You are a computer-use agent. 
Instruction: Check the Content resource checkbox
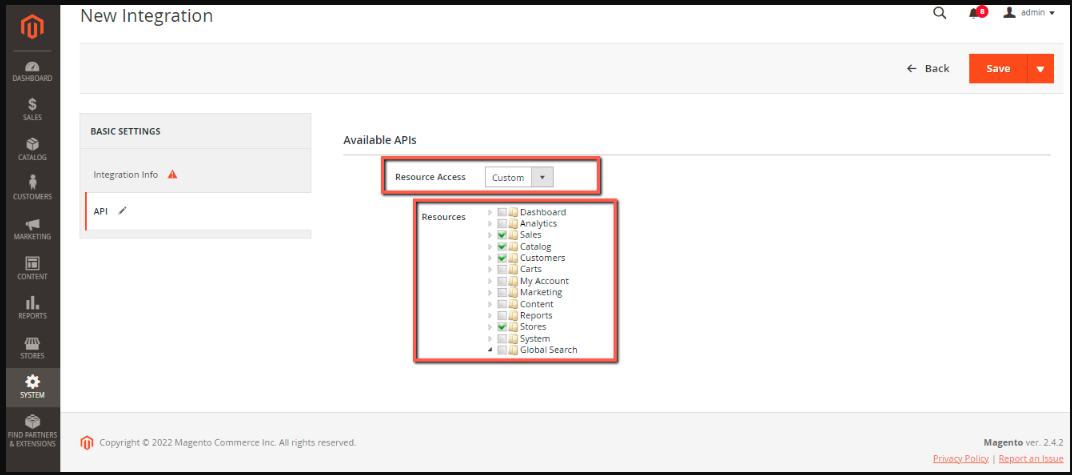coord(502,304)
